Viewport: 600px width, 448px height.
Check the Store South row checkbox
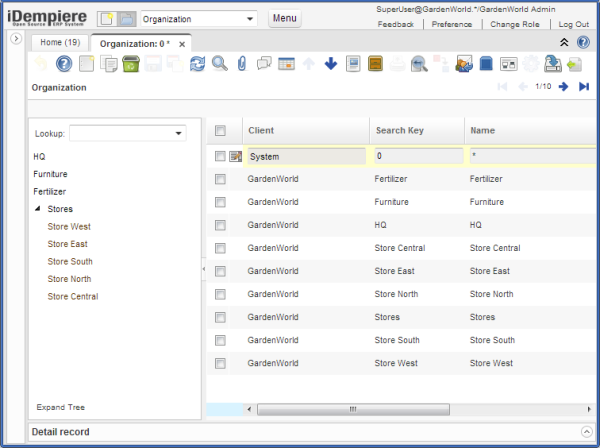(x=220, y=340)
